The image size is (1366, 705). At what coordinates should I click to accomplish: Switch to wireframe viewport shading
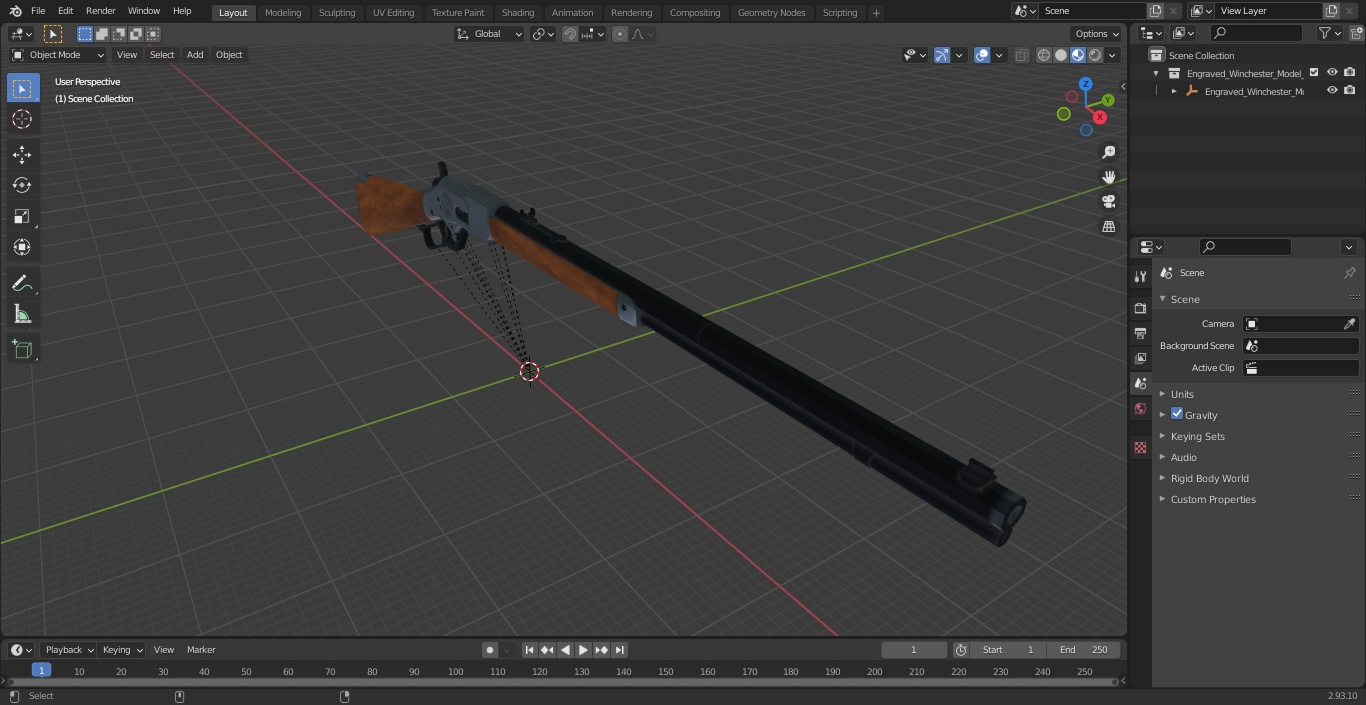tap(1044, 55)
